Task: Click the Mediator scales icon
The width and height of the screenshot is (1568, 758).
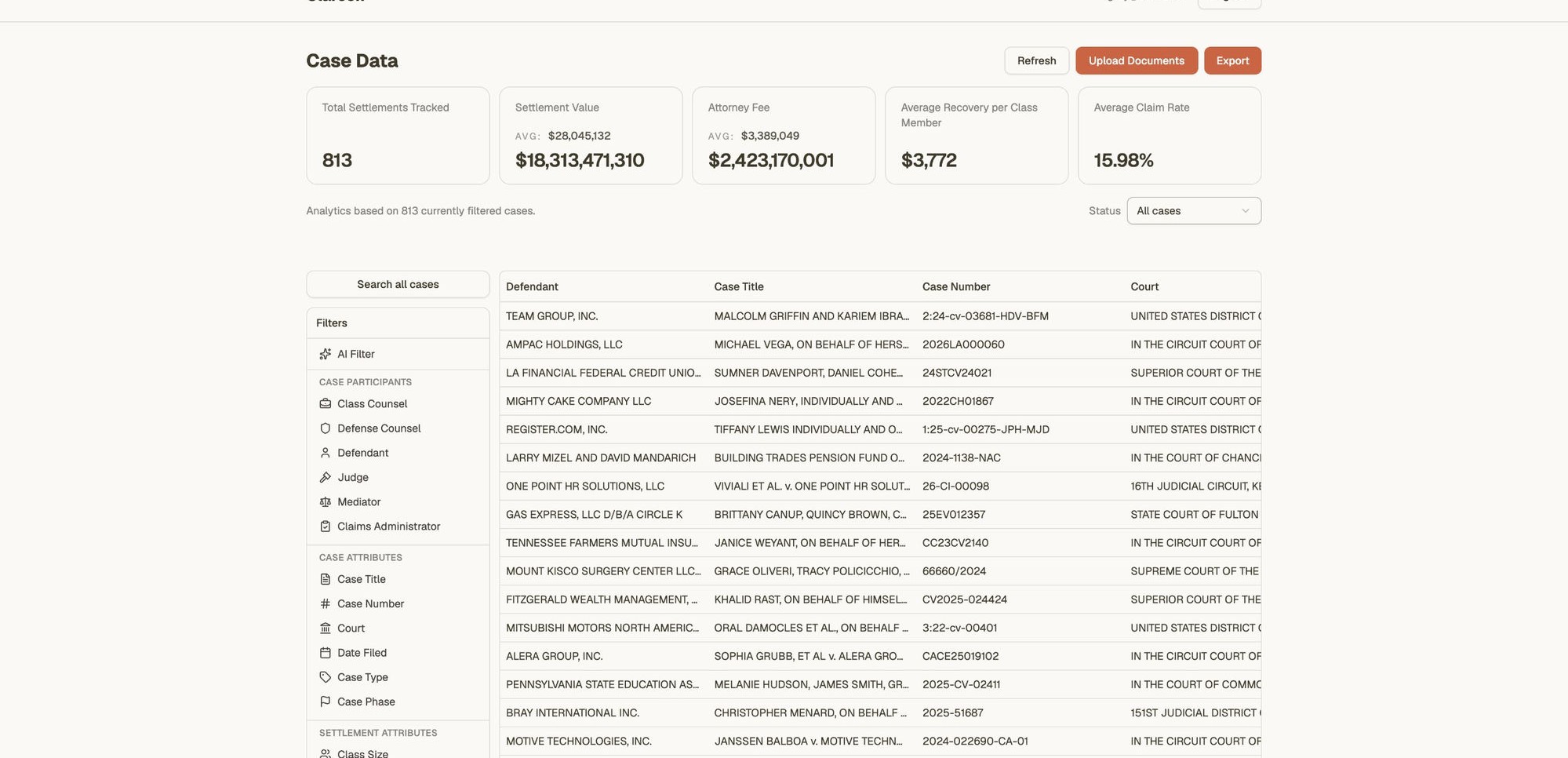Action: [x=325, y=502]
